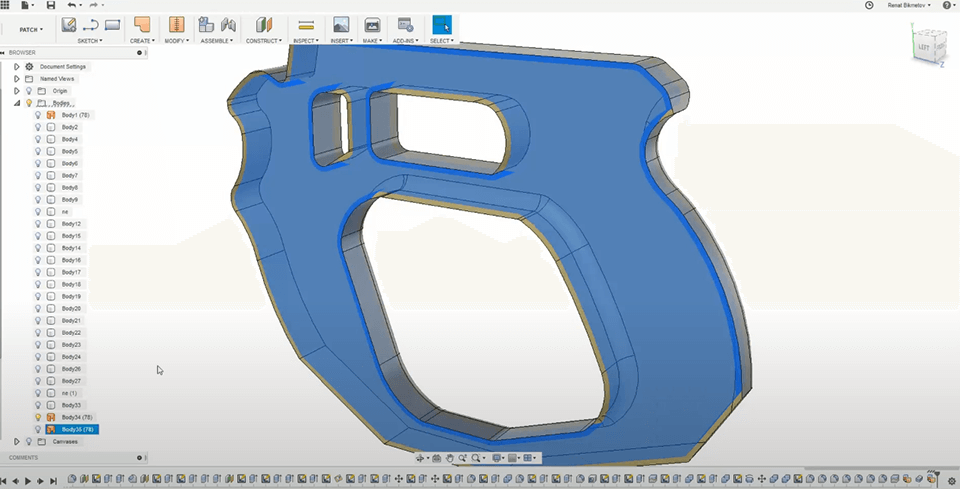Screen dimensions: 960x489
Task: Open the ASSEMBLE menu
Action: click(x=217, y=41)
